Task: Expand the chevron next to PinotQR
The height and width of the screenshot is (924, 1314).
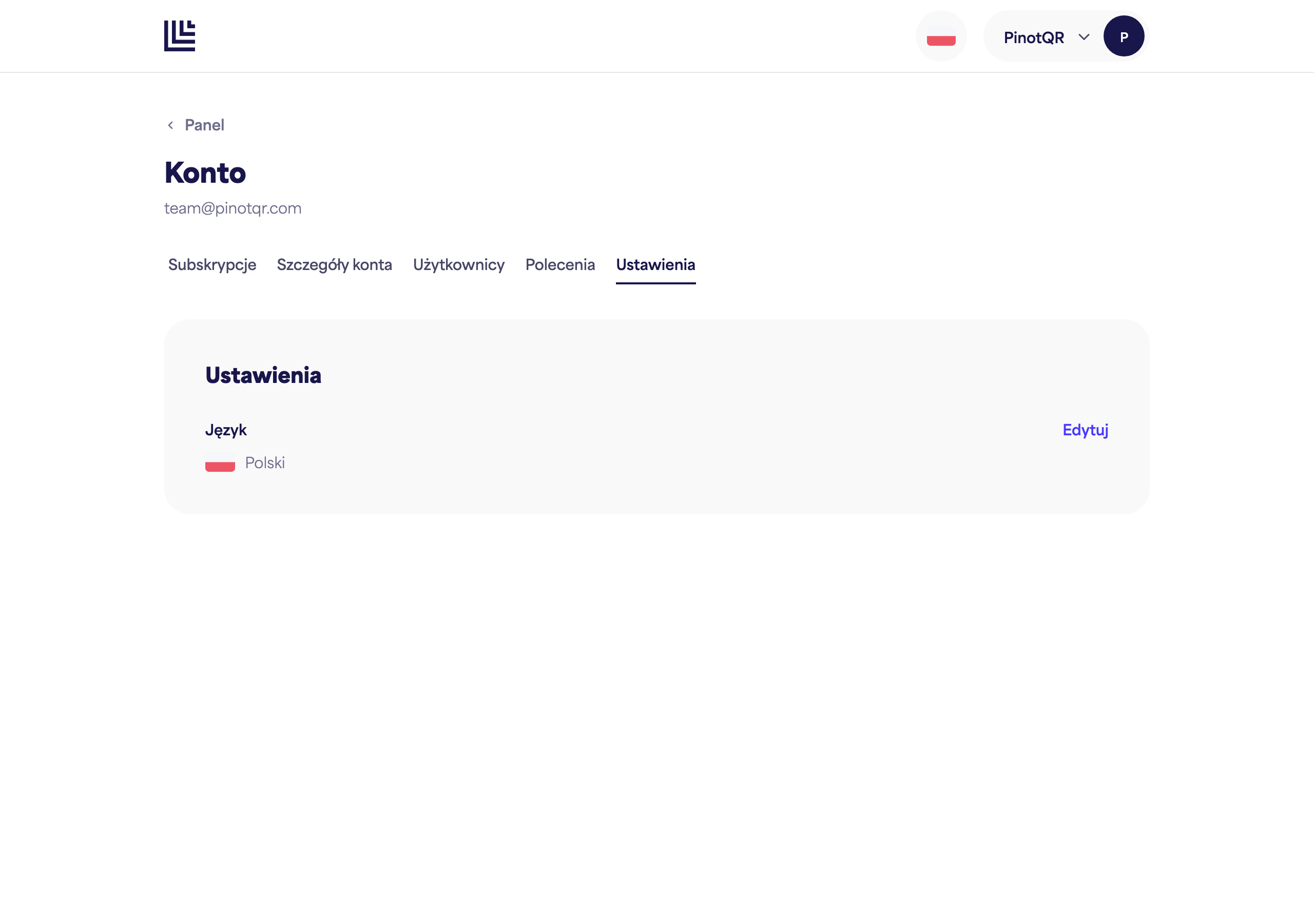Action: tap(1084, 37)
